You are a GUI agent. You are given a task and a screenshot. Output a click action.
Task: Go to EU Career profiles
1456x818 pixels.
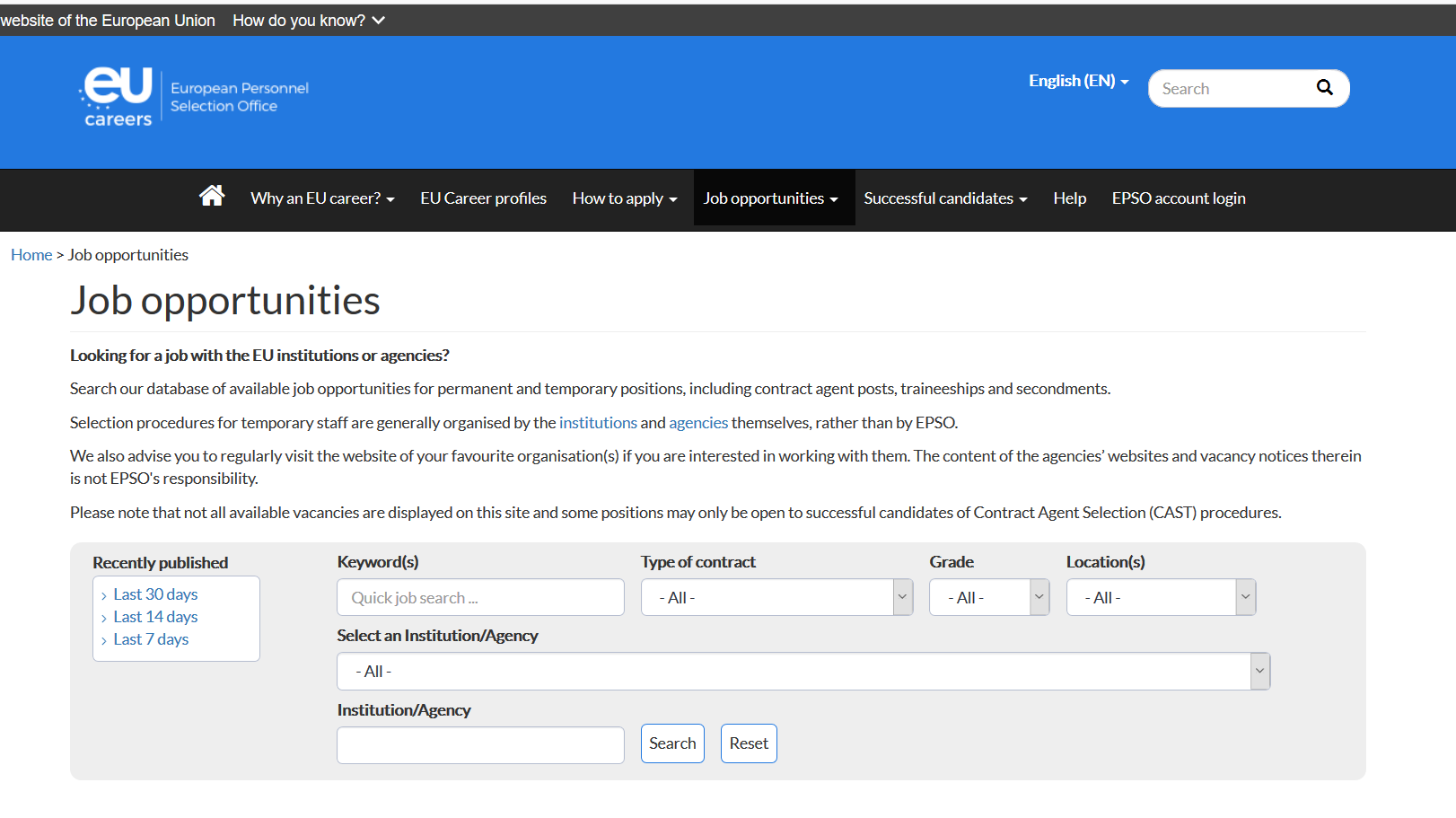click(483, 198)
